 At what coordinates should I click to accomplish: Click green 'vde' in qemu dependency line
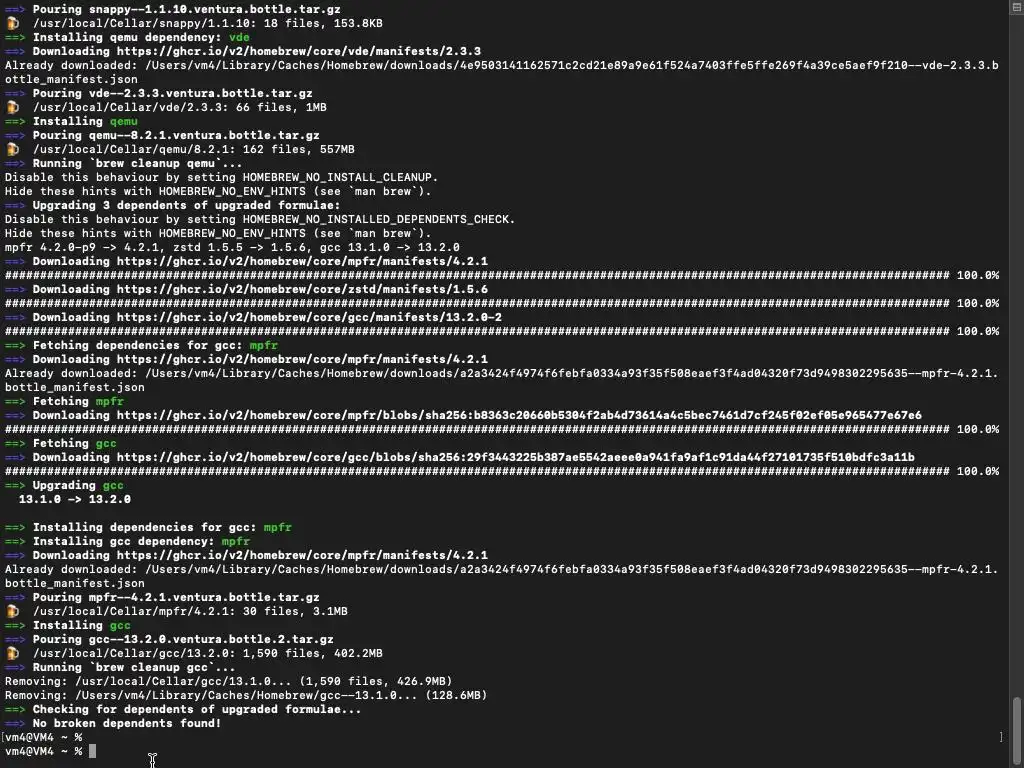239,37
